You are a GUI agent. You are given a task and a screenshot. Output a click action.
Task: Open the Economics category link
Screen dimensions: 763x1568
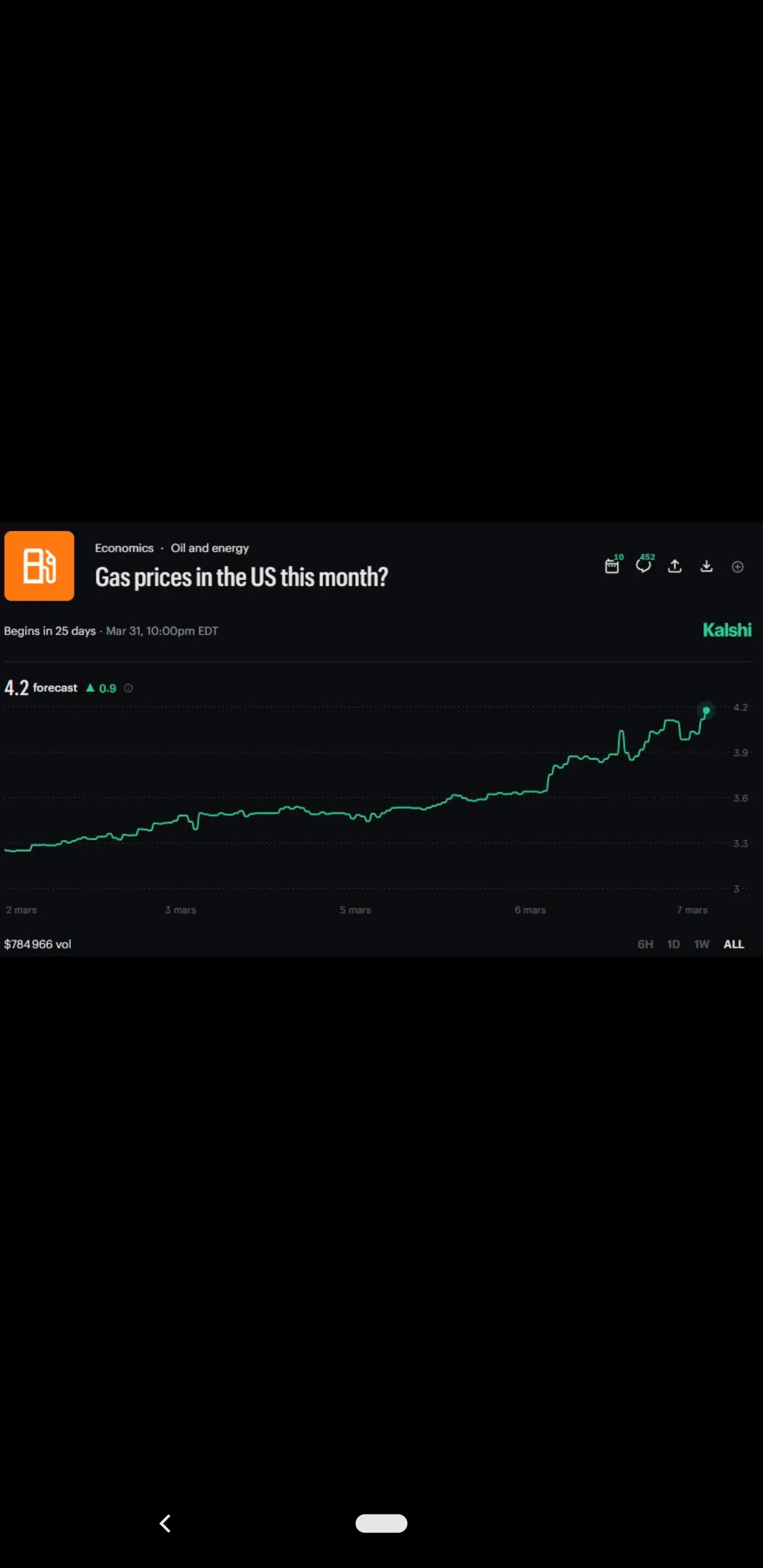pyautogui.click(x=124, y=548)
